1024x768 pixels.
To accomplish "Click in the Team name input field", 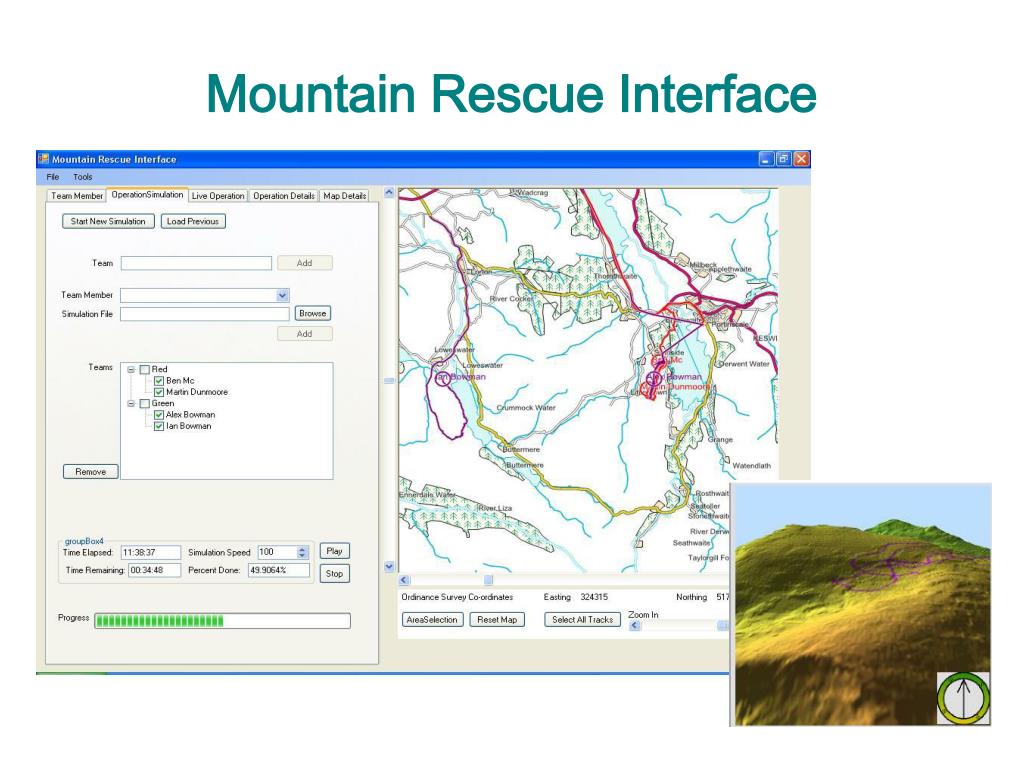I will pyautogui.click(x=196, y=263).
